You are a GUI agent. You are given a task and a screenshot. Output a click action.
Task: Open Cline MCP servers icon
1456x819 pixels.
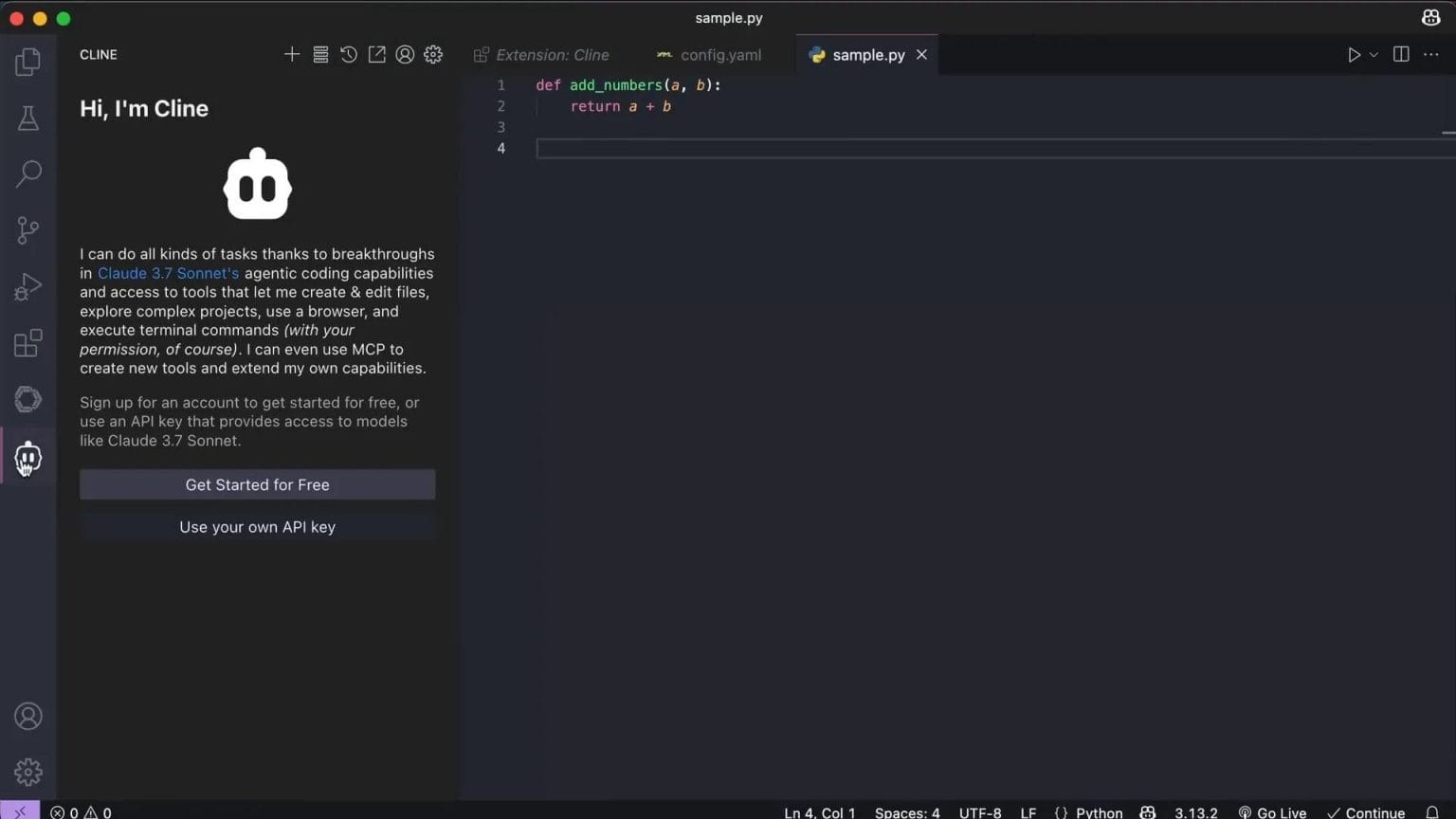tap(320, 54)
